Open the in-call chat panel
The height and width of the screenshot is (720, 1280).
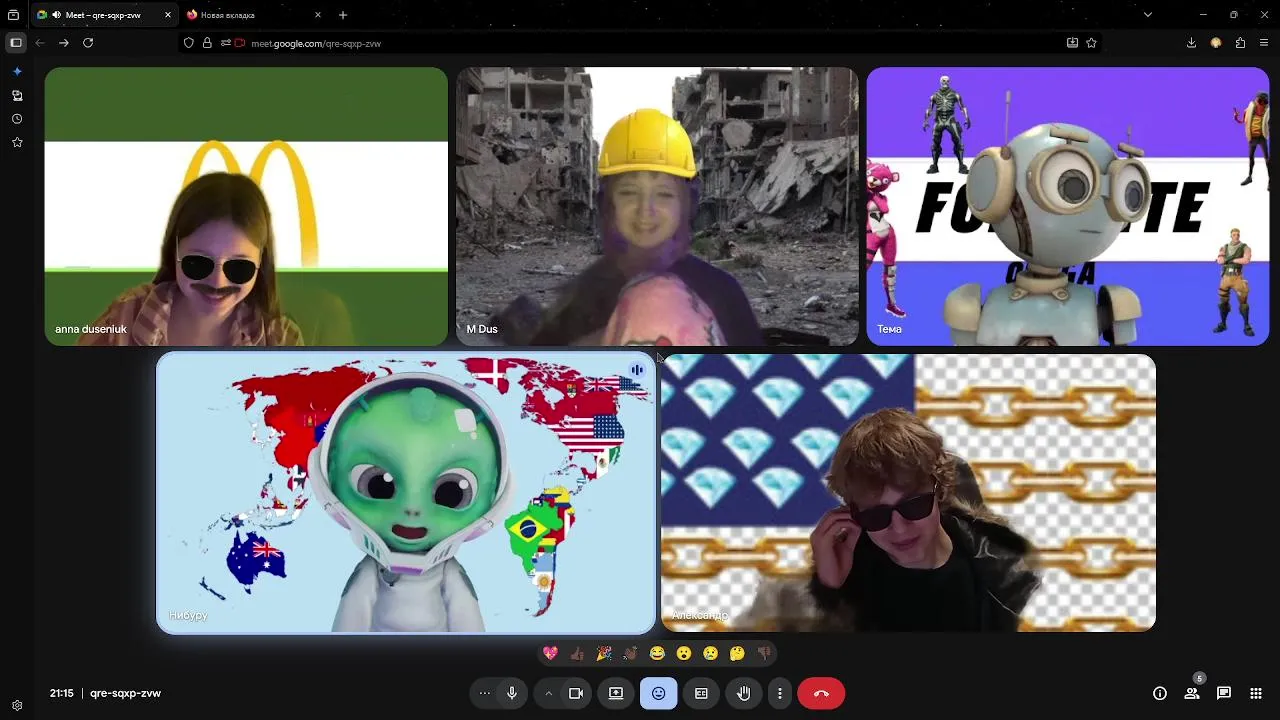1224,693
